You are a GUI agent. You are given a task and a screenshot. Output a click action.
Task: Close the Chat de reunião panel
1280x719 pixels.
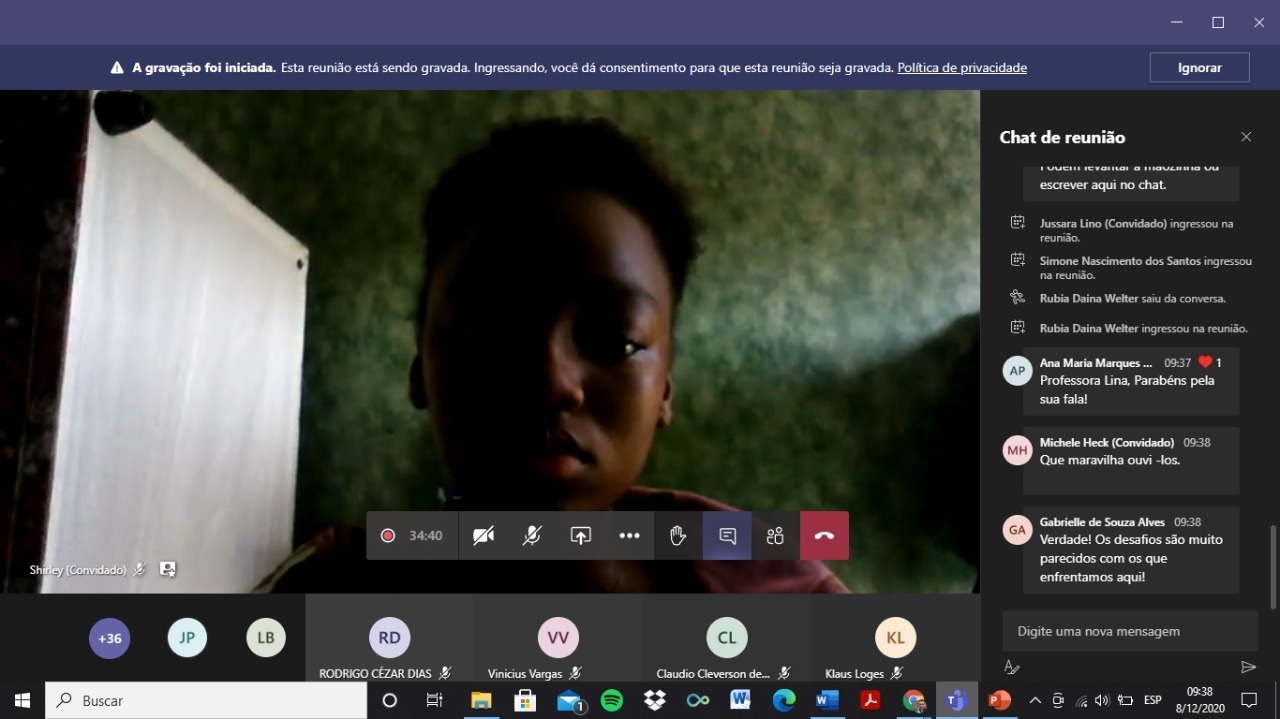1246,137
